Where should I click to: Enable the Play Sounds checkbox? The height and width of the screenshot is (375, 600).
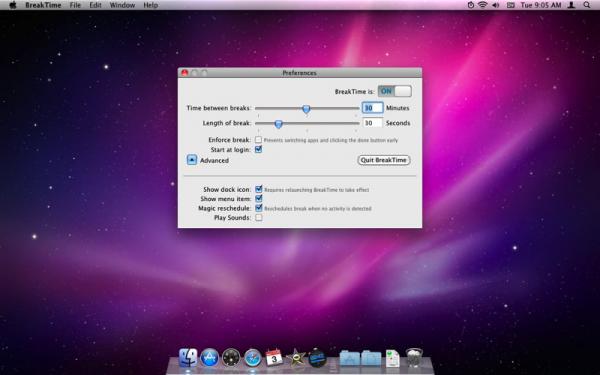259,217
